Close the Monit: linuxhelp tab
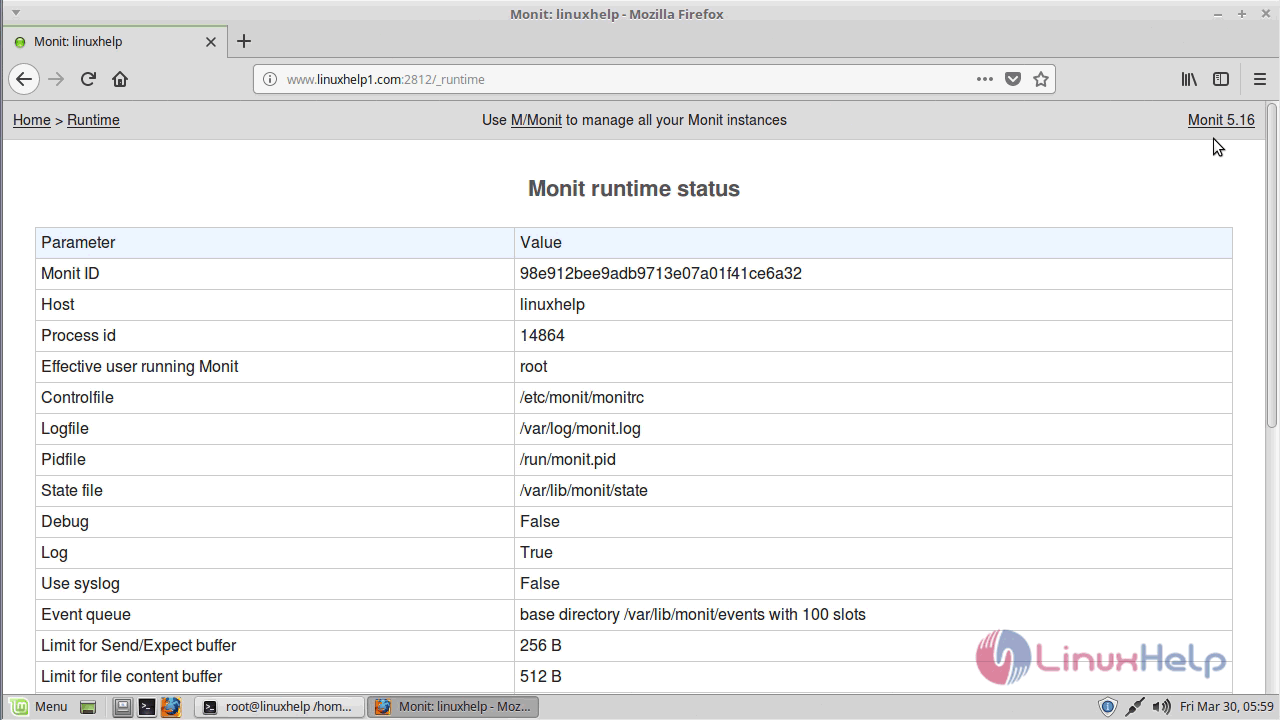Viewport: 1280px width, 720px height. click(x=211, y=42)
